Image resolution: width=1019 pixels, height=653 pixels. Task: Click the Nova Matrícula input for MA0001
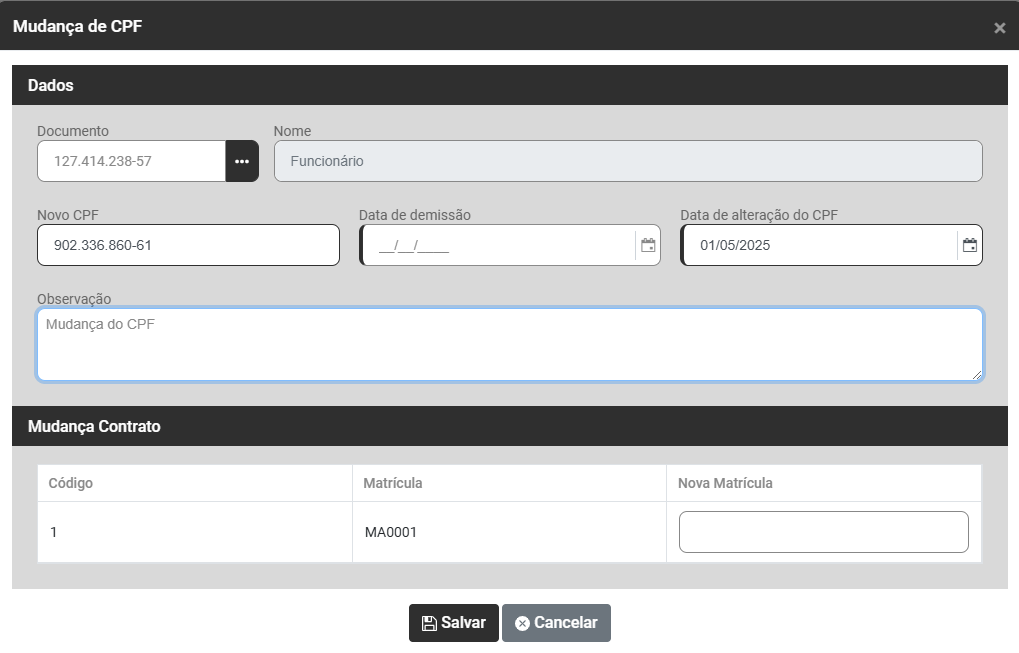click(x=823, y=532)
